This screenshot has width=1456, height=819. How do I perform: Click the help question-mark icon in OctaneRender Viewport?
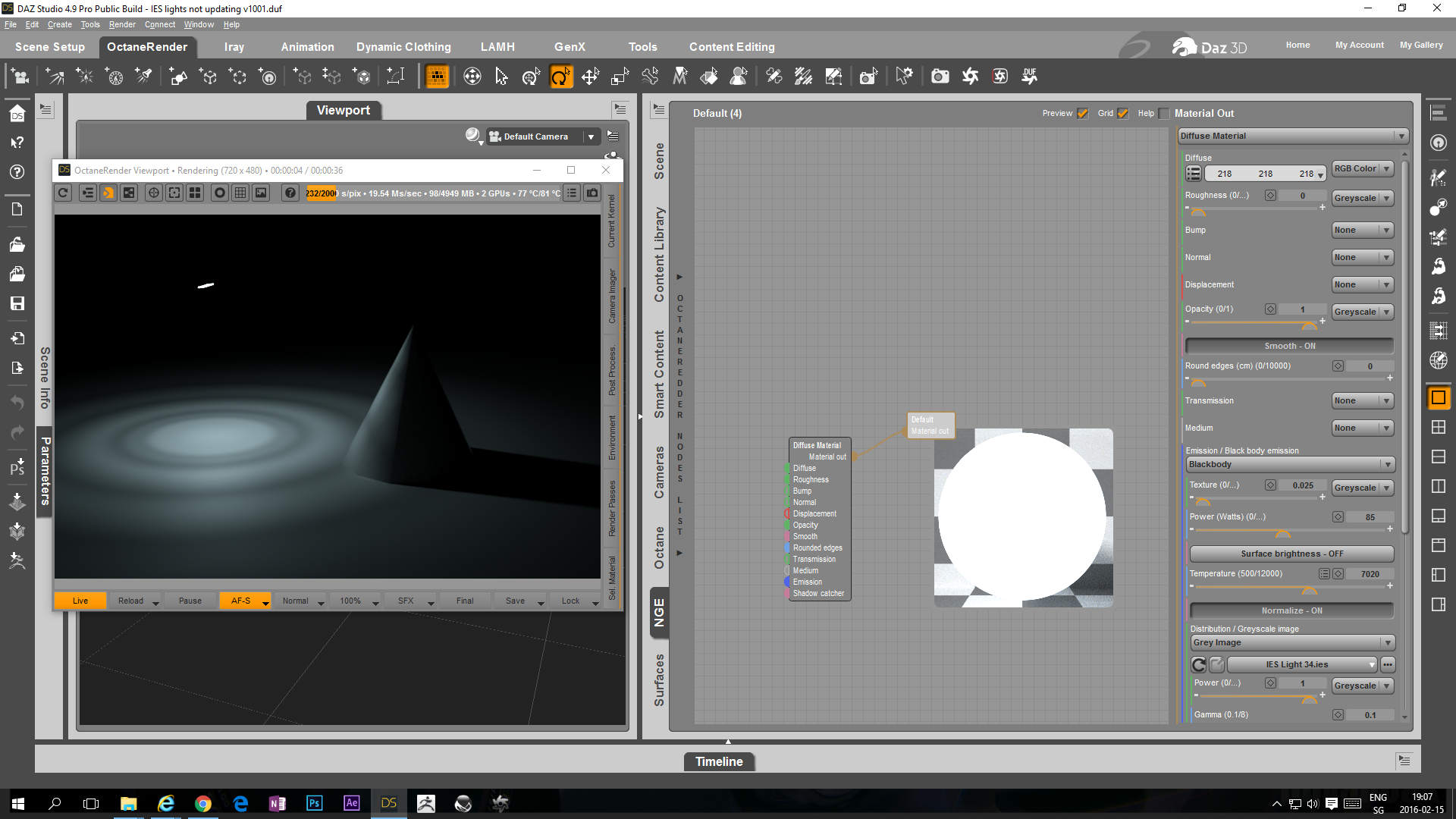(x=290, y=193)
